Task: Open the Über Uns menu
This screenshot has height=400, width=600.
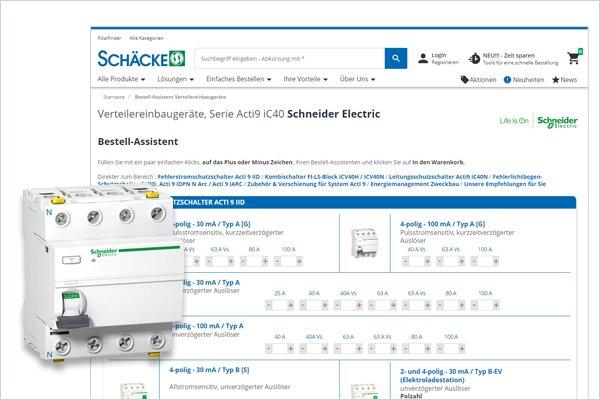Action: (358, 79)
